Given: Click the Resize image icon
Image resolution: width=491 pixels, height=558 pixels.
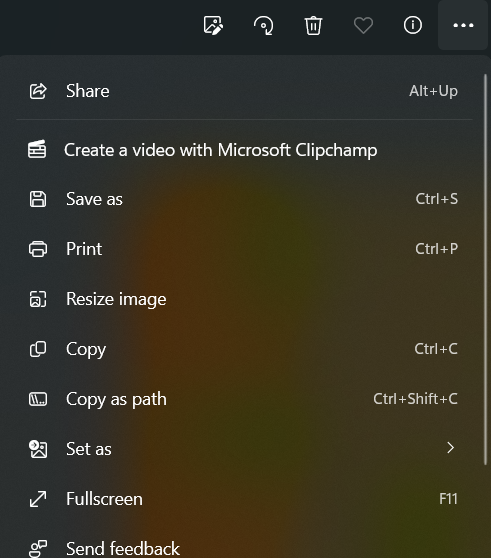Looking at the screenshot, I should coord(38,299).
